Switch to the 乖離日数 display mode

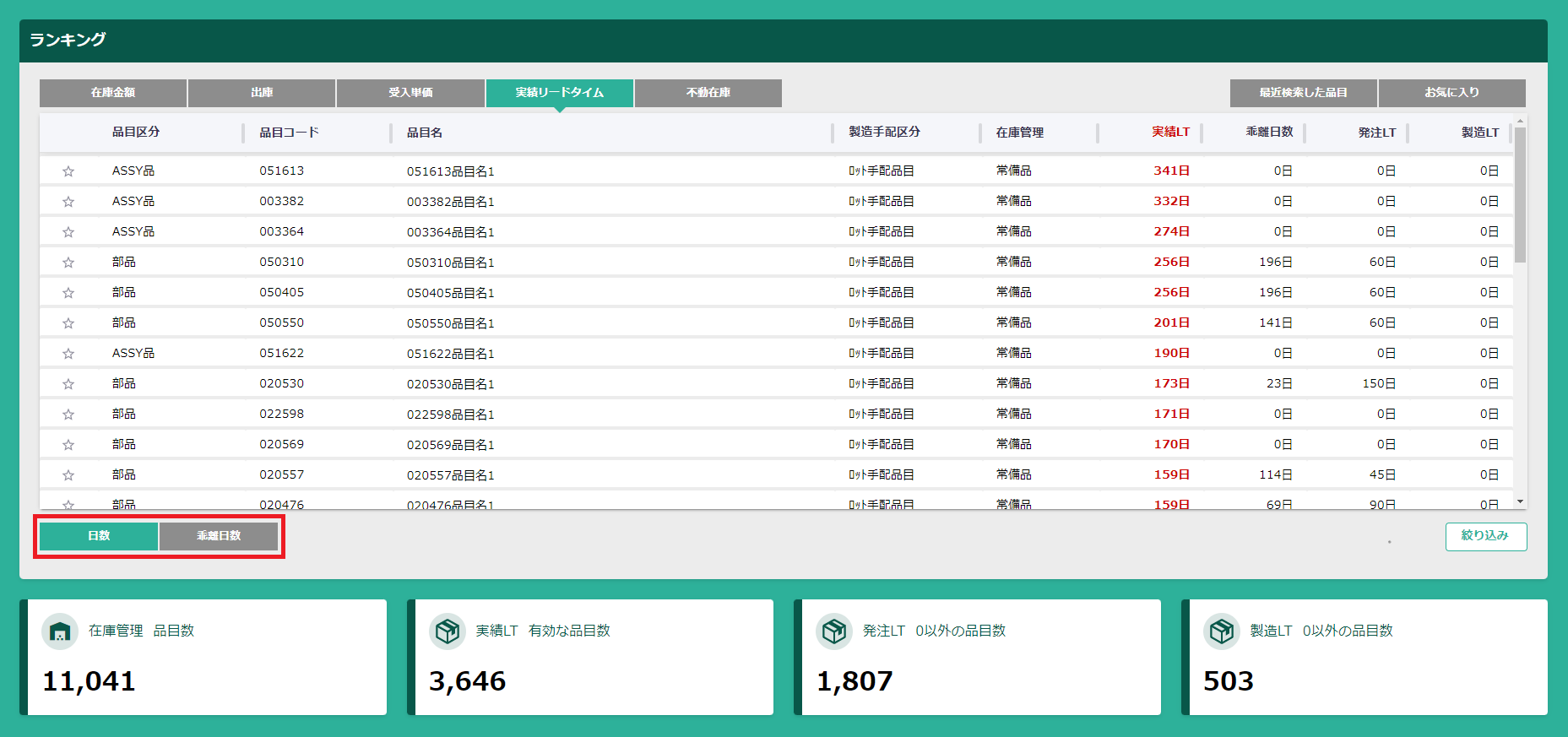point(219,536)
